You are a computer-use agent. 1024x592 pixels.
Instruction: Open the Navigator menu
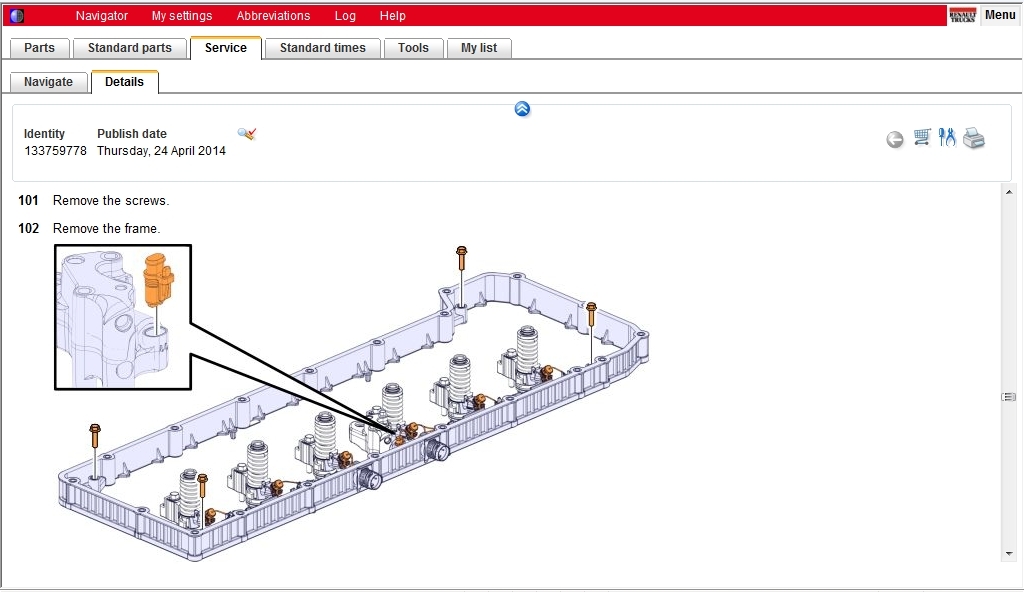tap(102, 16)
